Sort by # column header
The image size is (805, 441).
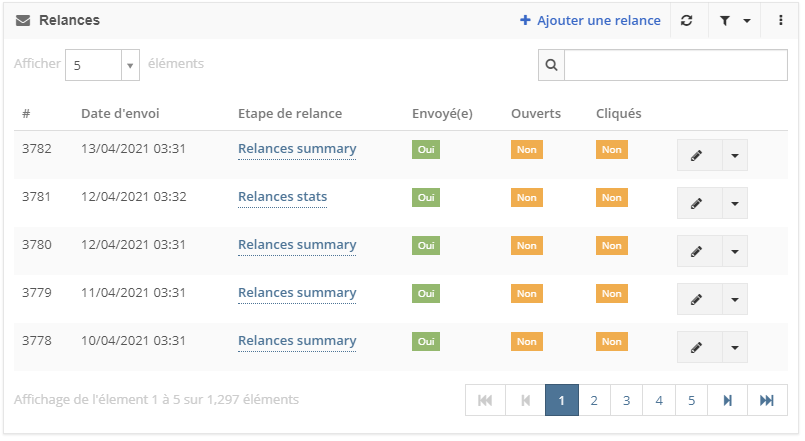click(x=26, y=113)
